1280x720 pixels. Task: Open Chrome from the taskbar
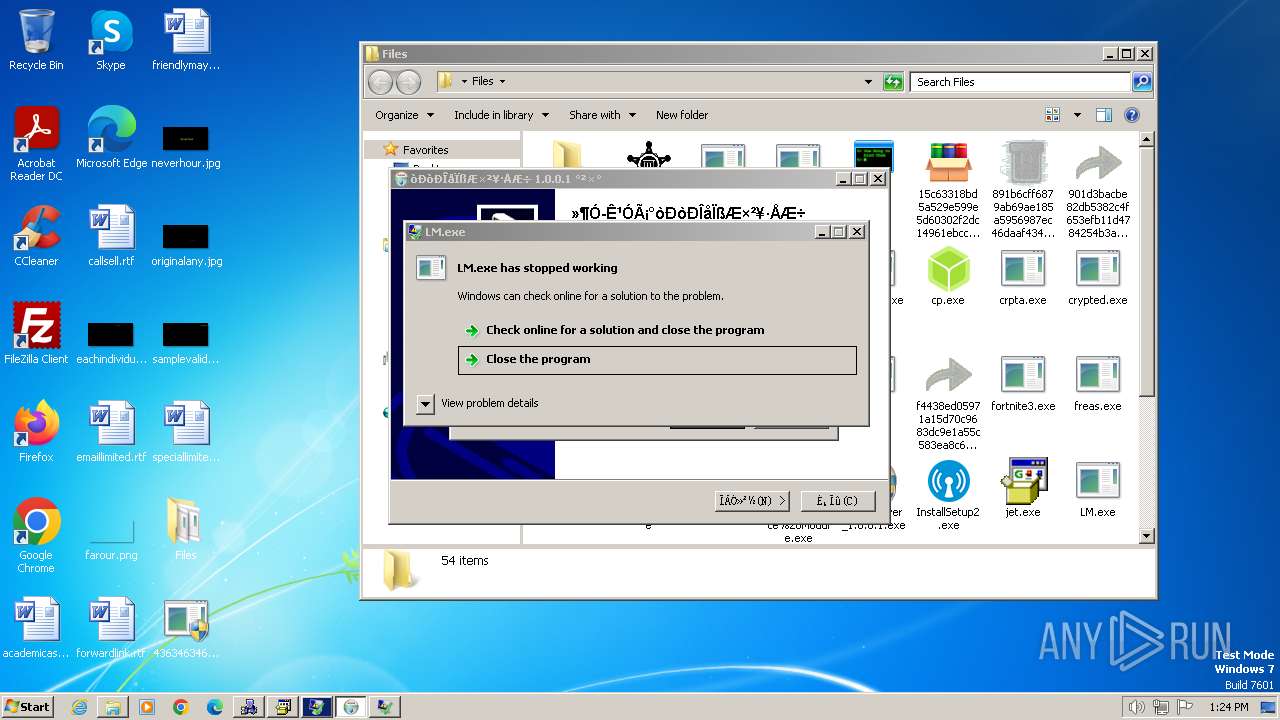(181, 707)
